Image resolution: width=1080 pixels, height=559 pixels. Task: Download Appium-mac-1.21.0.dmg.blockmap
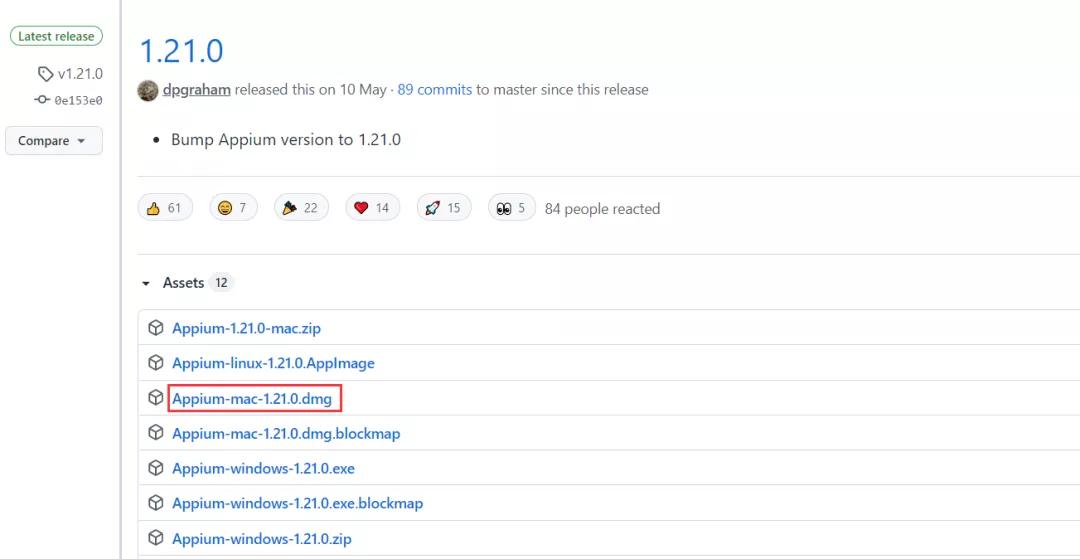[286, 434]
